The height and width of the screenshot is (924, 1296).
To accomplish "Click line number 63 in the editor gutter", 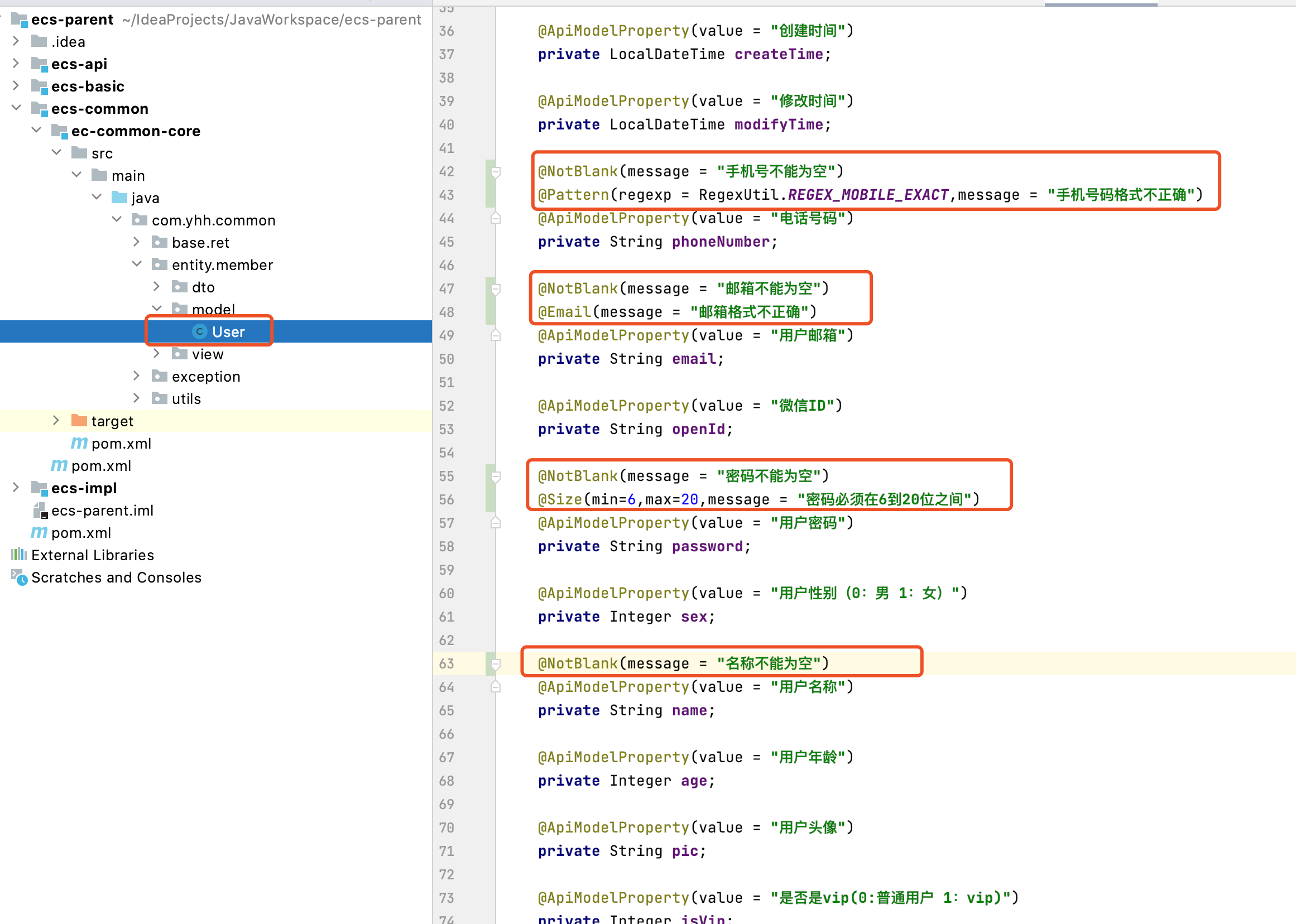I will 447,663.
